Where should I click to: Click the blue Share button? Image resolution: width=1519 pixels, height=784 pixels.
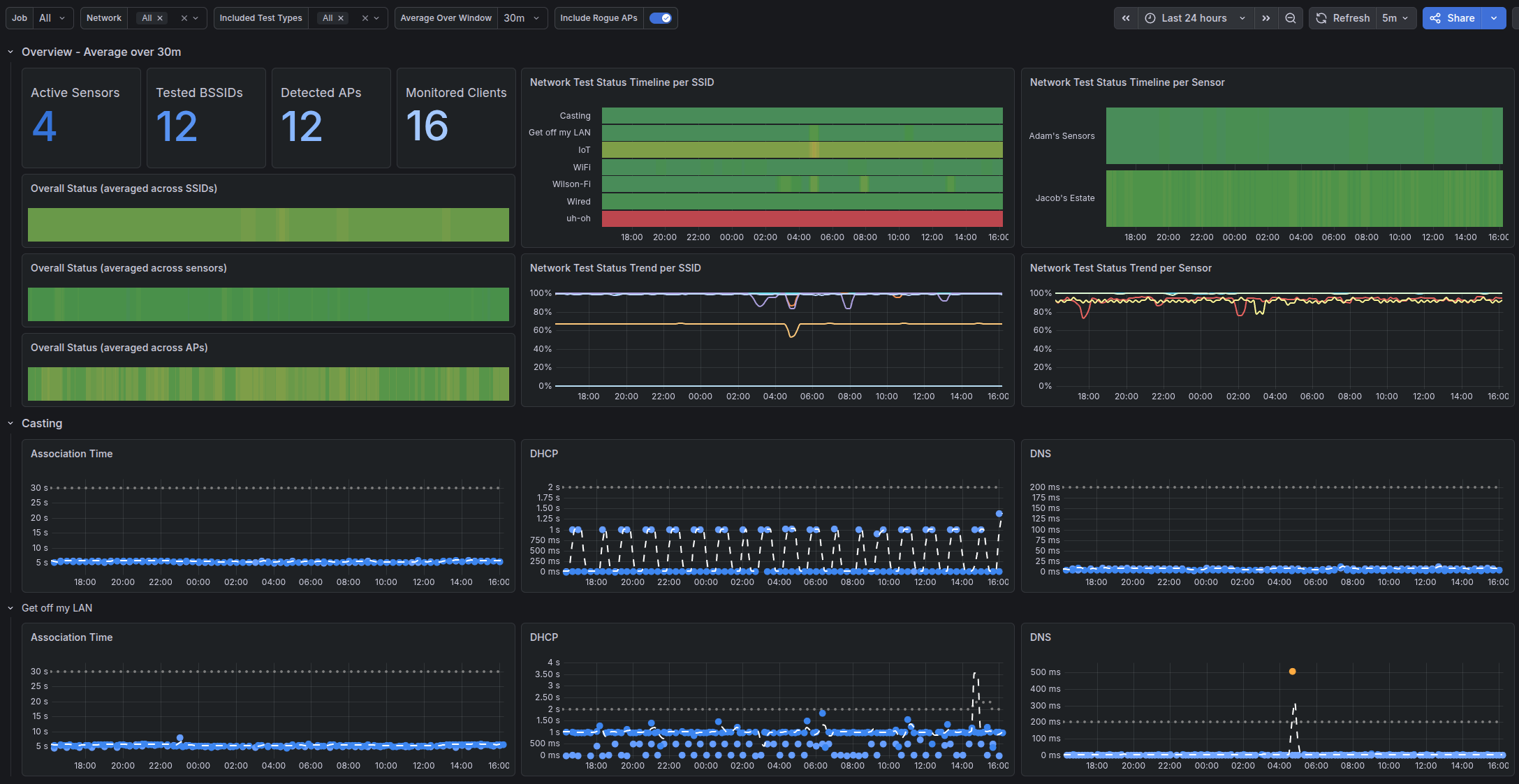point(1453,18)
